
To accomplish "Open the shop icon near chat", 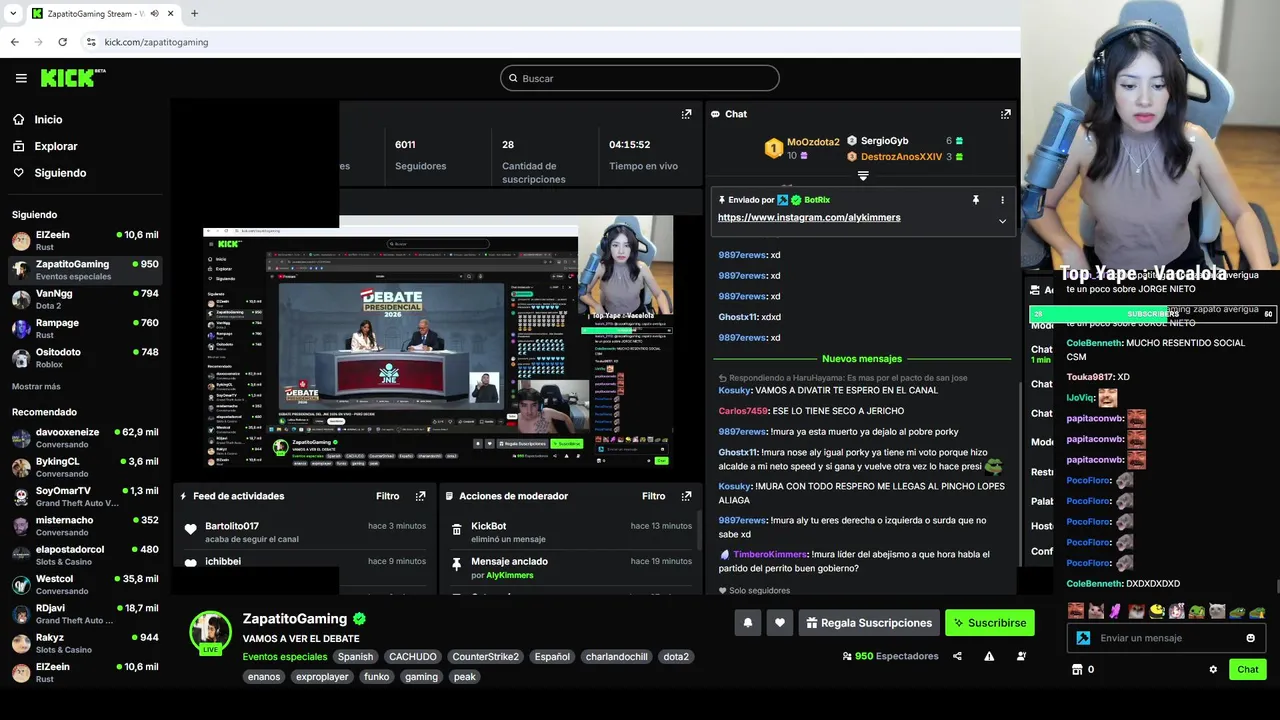I will [x=1077, y=669].
